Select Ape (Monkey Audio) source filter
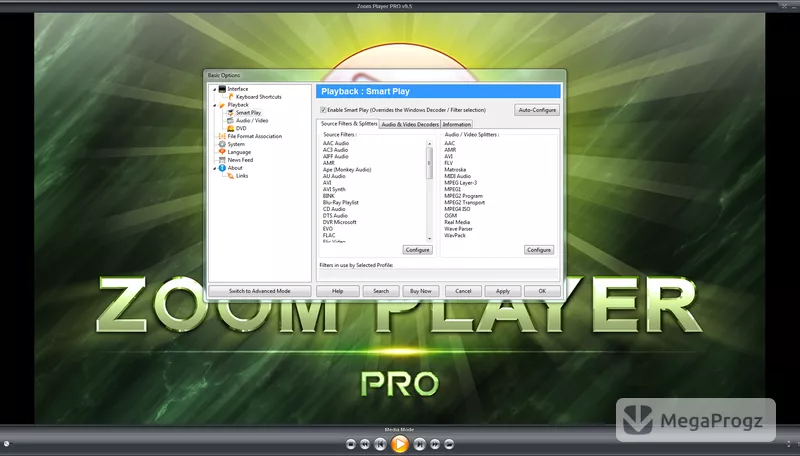The width and height of the screenshot is (800, 456). coord(347,170)
